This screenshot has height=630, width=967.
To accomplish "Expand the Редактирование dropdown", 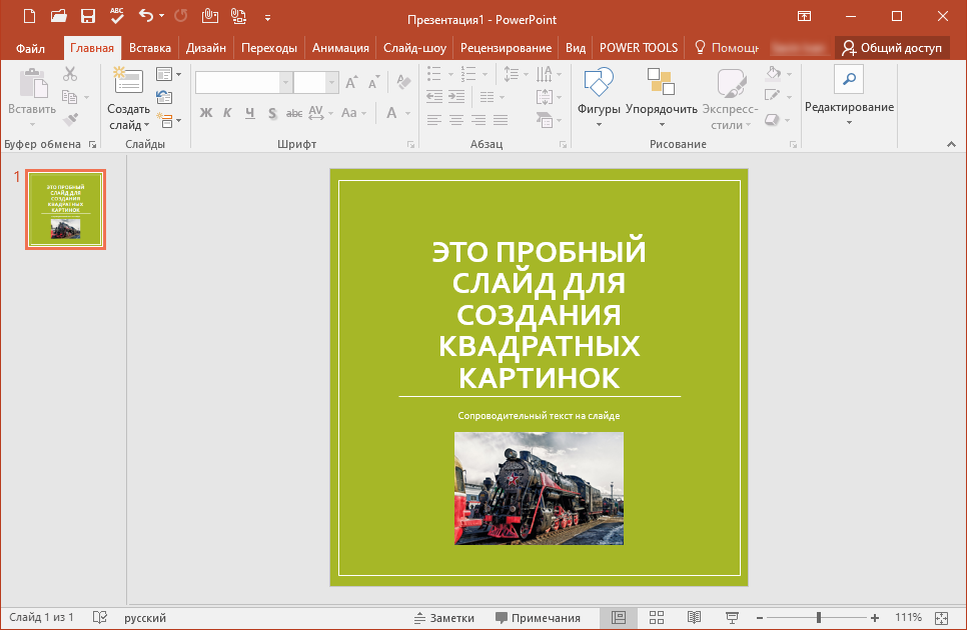I will pos(849,108).
